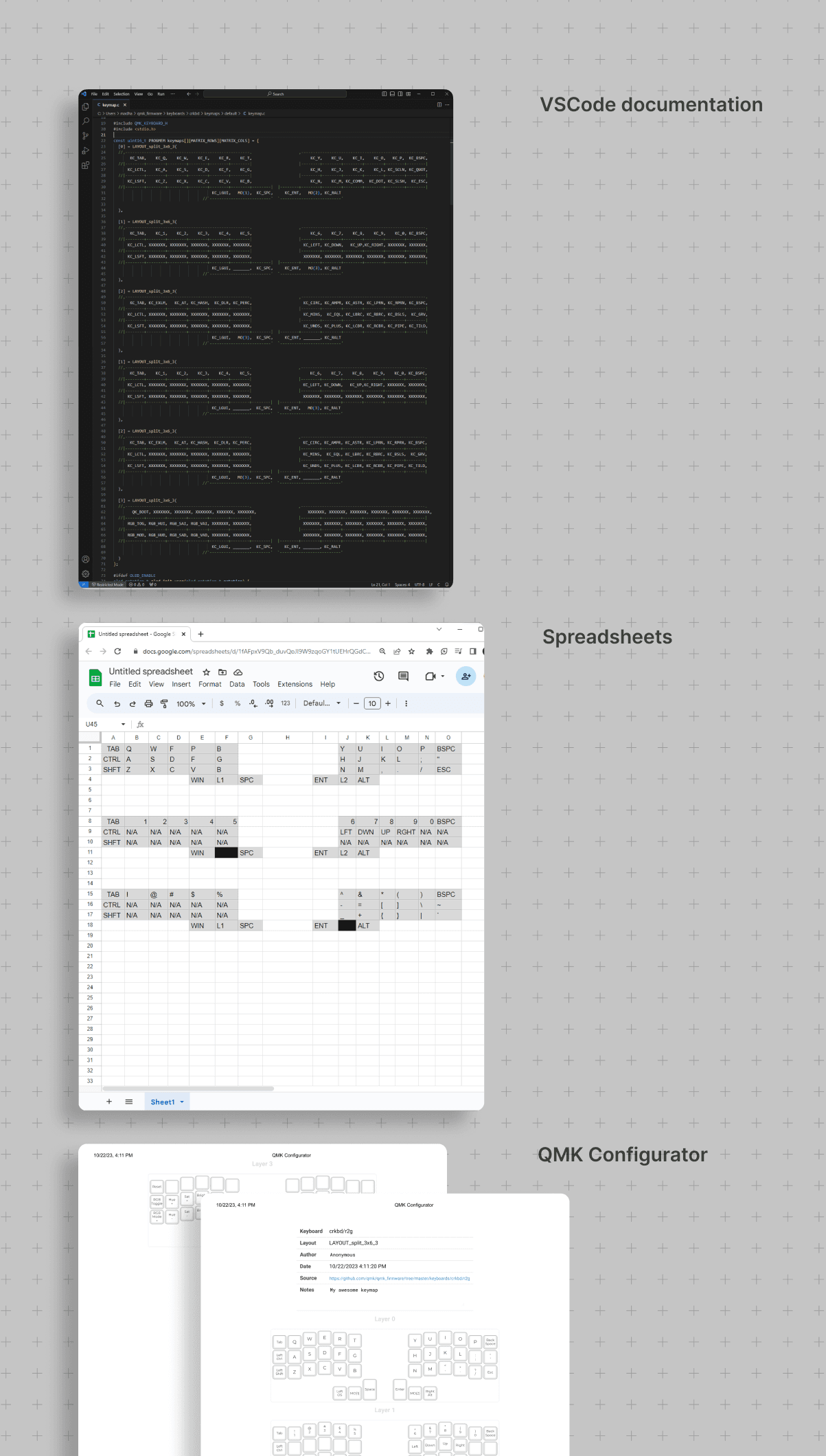Open the name box U45 dropdown

pos(123,724)
